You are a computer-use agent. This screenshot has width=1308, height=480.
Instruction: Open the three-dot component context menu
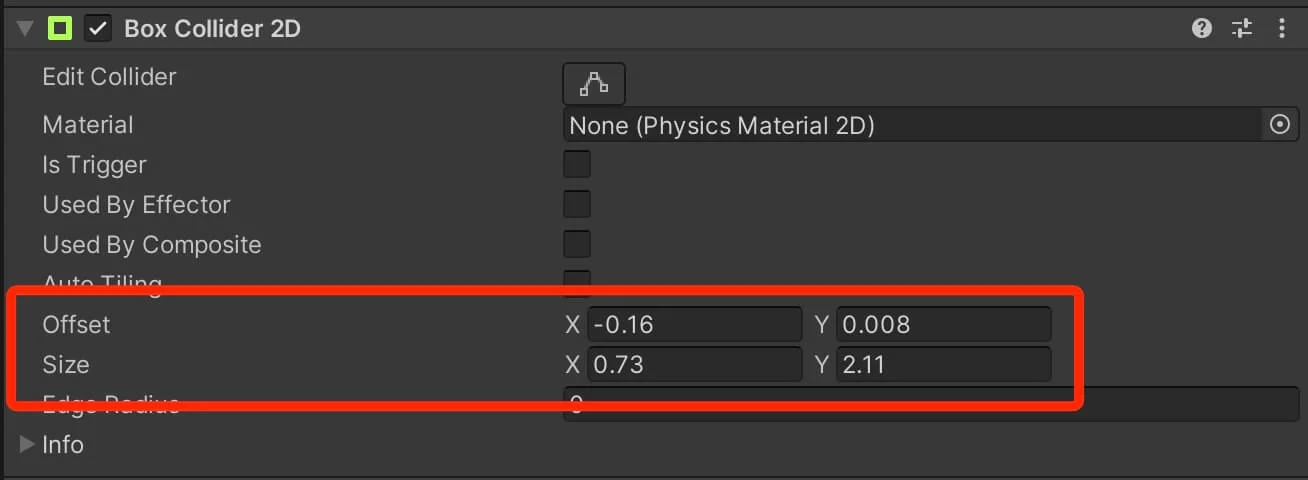[x=1282, y=29]
